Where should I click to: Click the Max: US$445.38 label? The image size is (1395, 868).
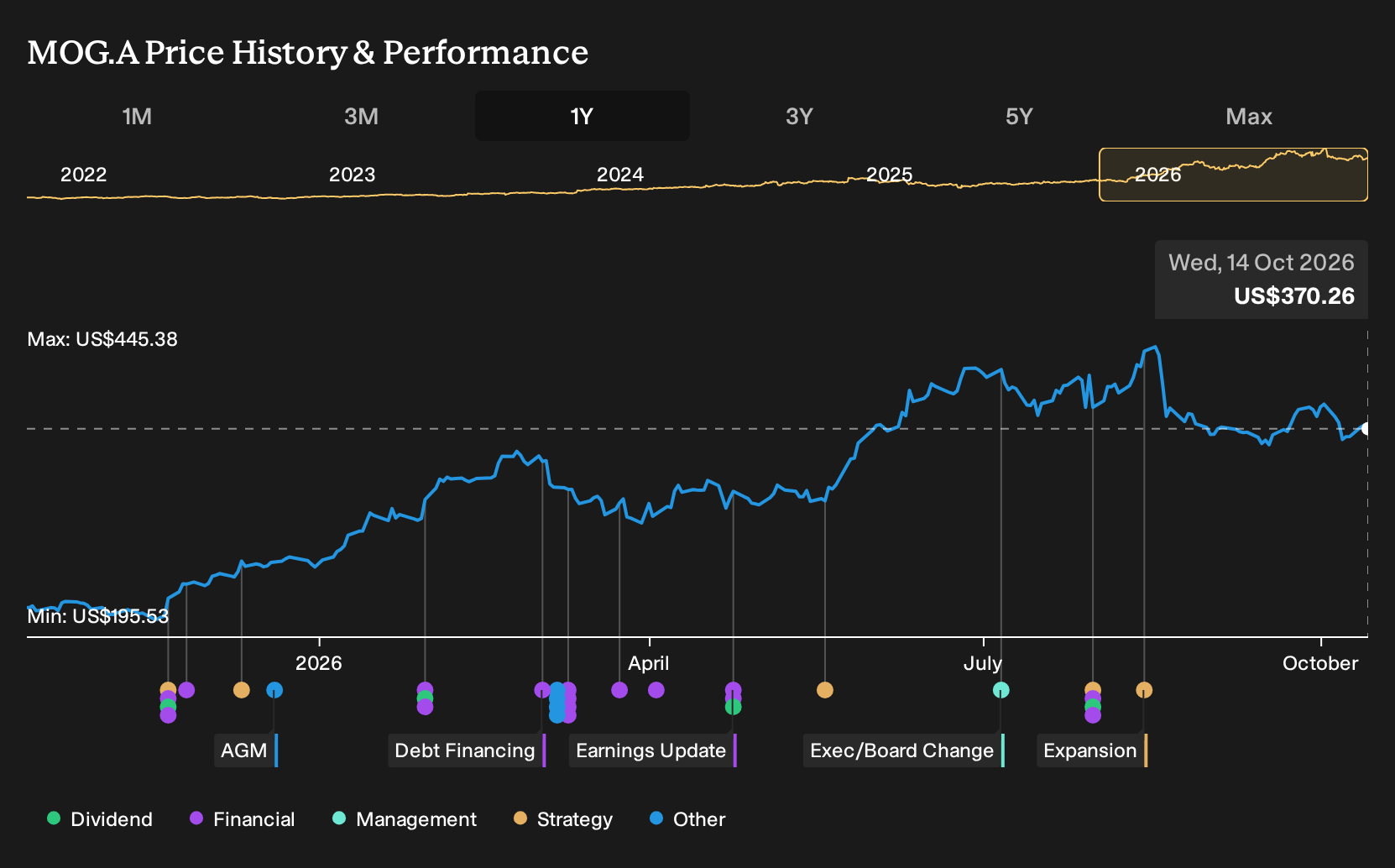[x=102, y=339]
